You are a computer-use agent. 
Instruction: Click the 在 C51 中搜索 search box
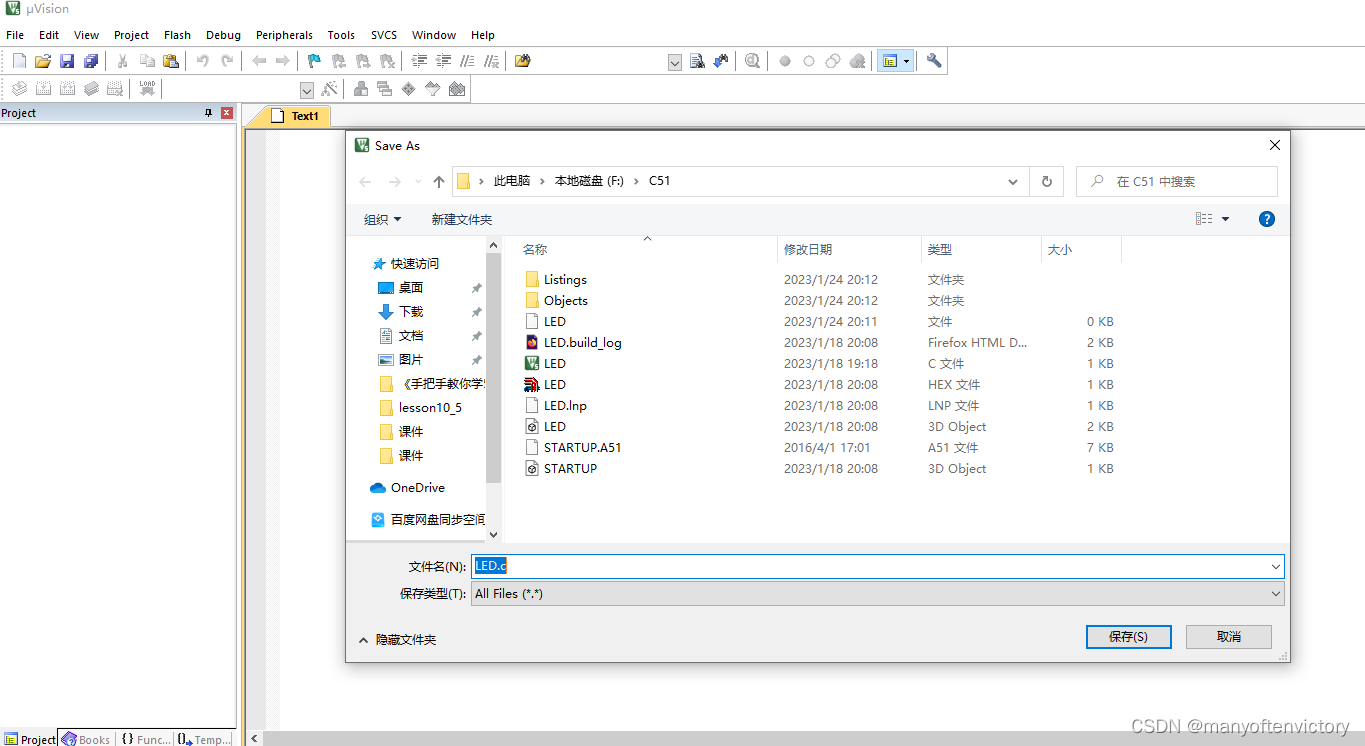click(x=1177, y=182)
